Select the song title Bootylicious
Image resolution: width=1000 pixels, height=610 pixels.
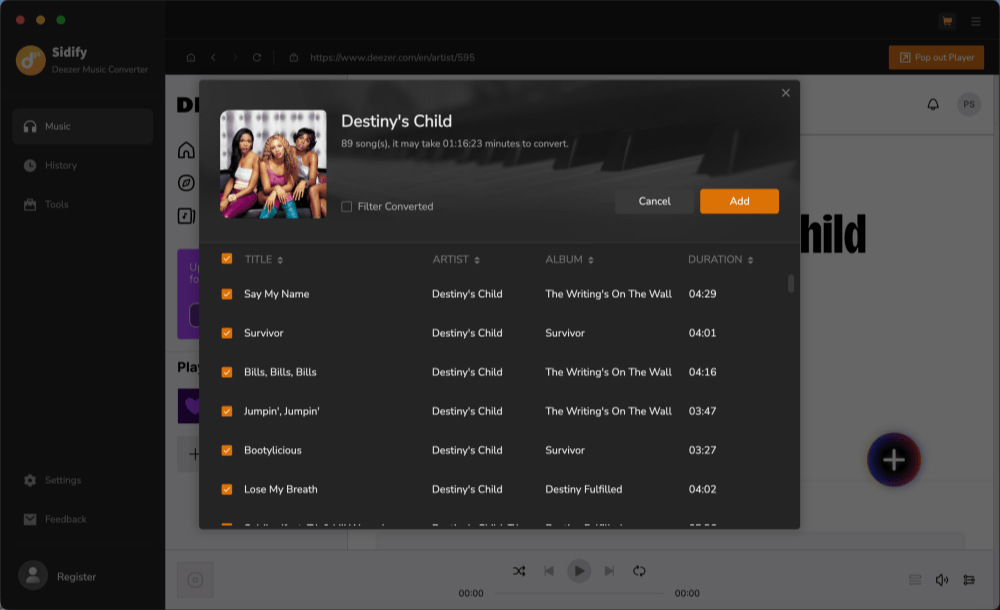(272, 450)
